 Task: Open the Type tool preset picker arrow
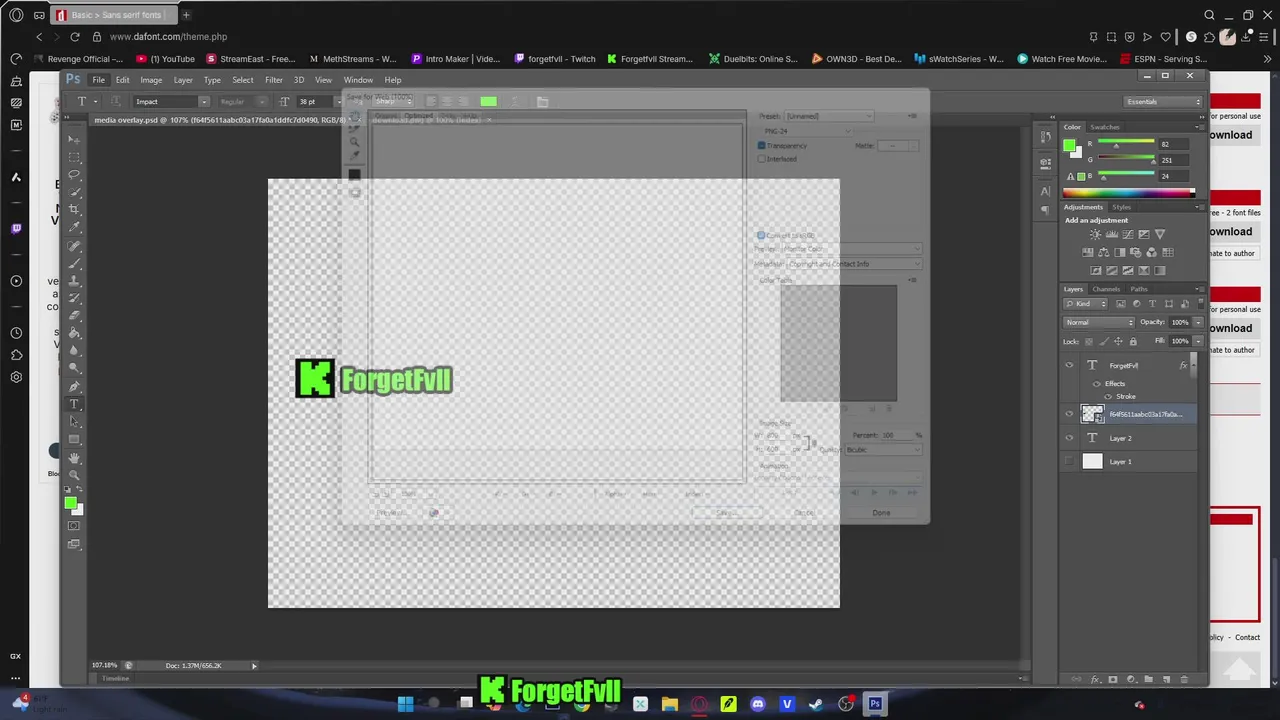point(96,101)
